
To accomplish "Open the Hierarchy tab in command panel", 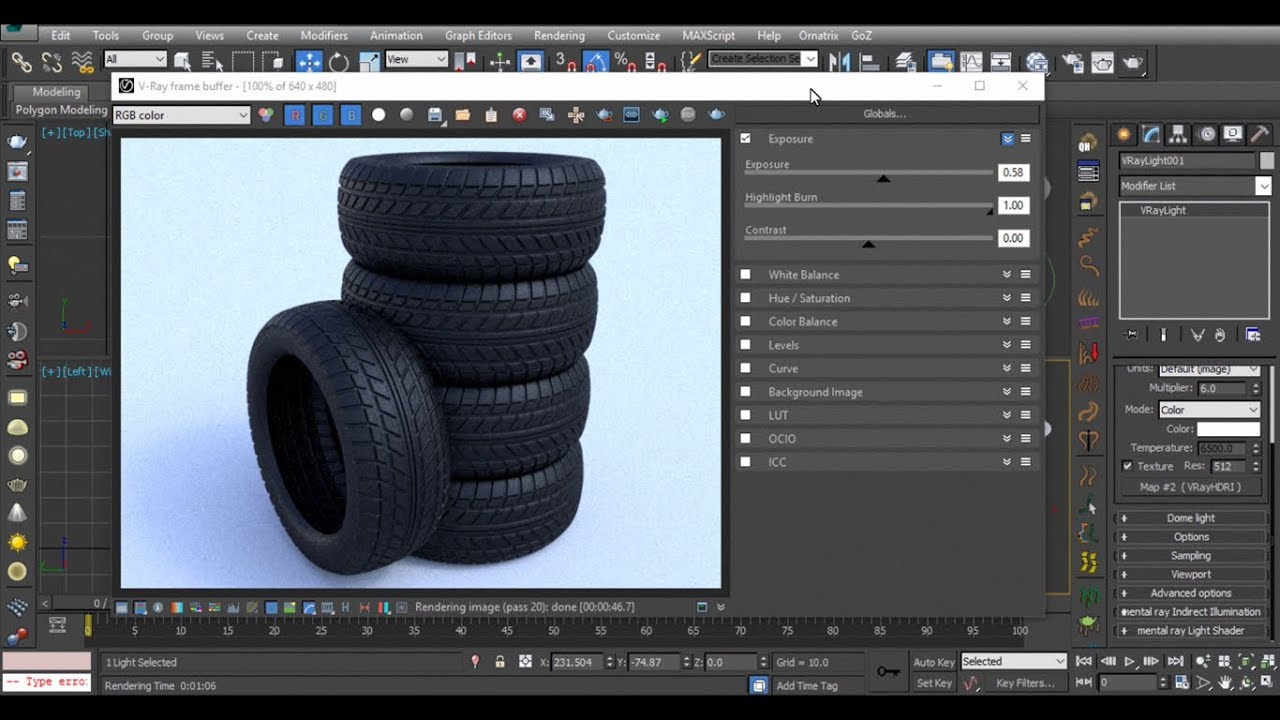I will click(x=1179, y=134).
